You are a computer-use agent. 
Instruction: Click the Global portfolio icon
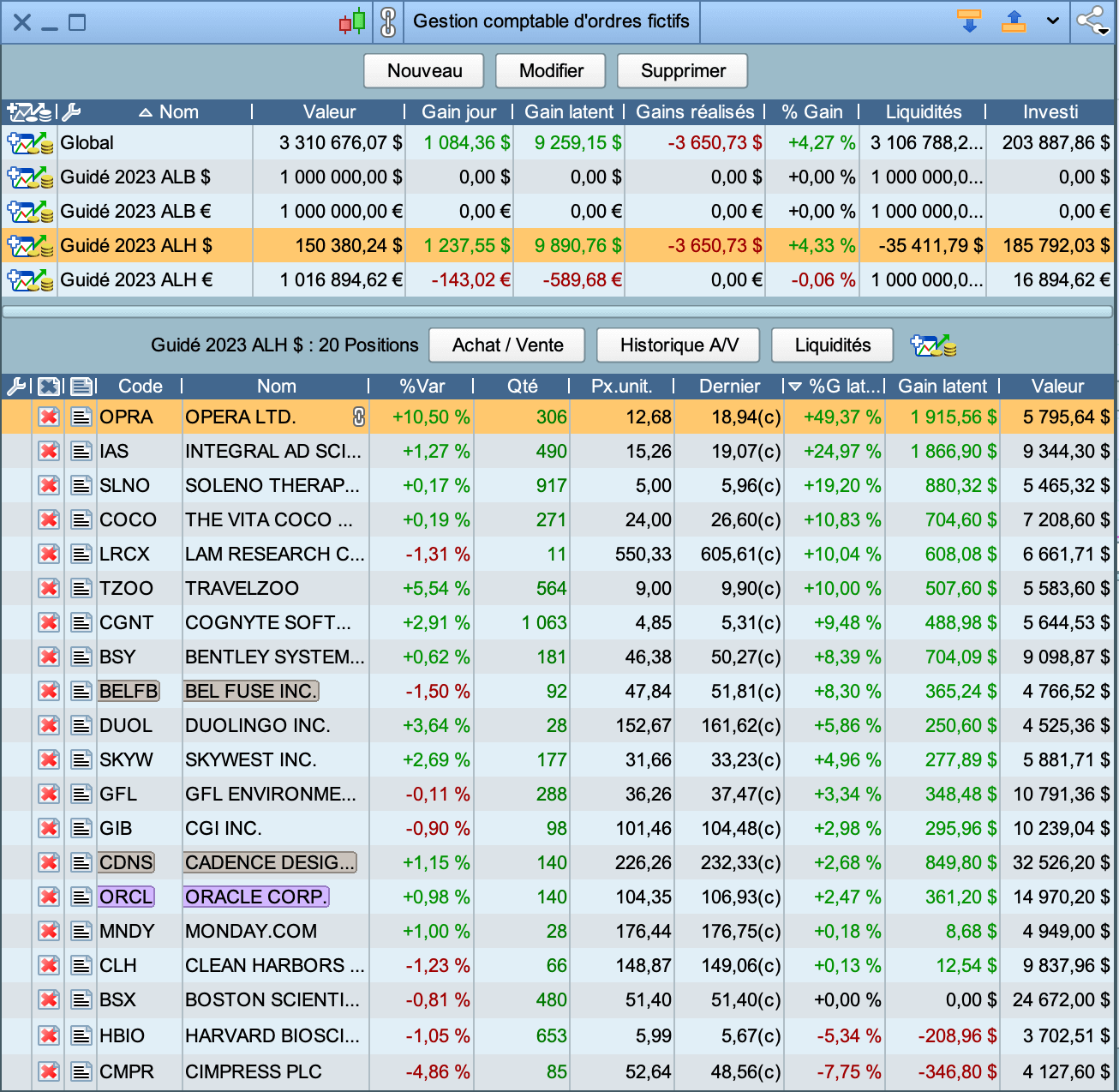tap(30, 143)
